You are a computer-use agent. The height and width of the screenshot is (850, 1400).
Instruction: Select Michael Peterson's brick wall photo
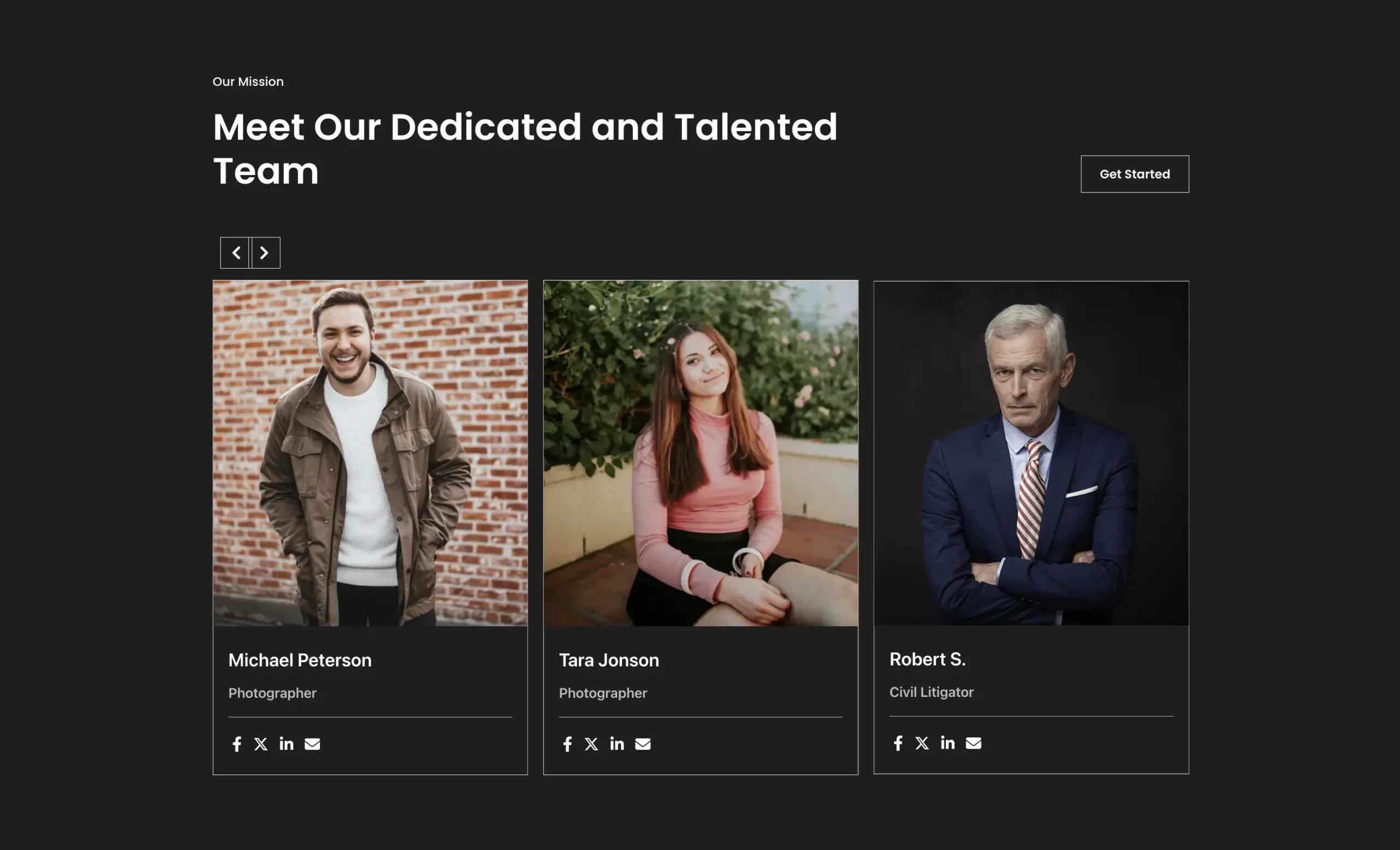(x=370, y=453)
